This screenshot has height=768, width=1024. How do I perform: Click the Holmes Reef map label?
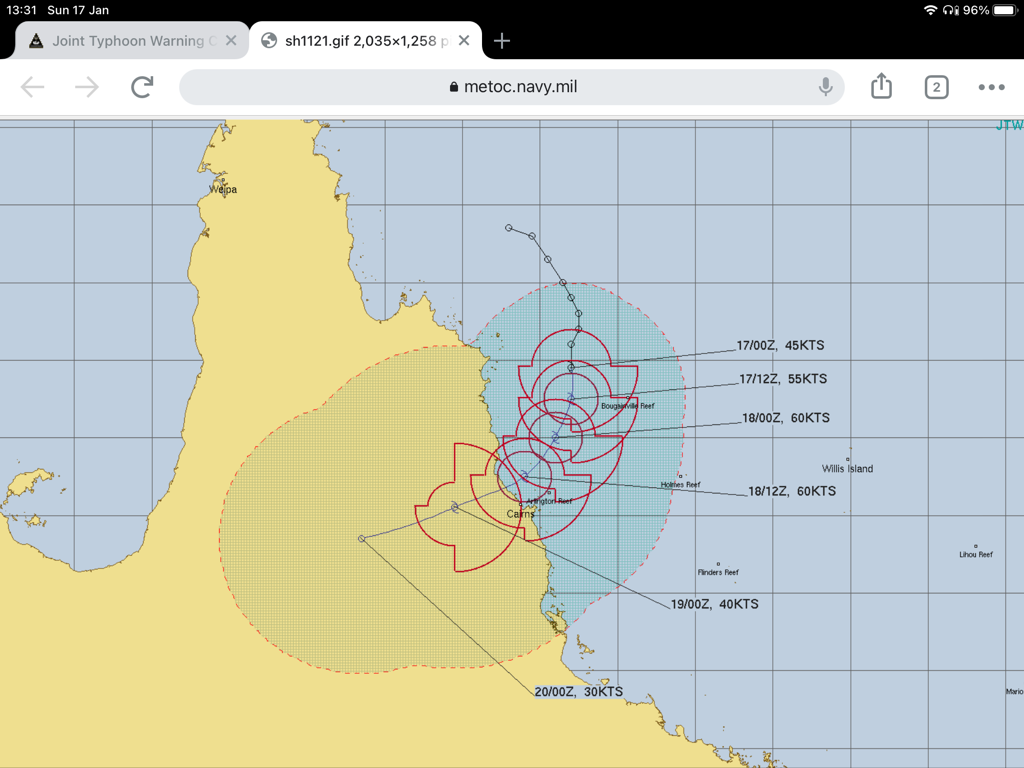(680, 485)
